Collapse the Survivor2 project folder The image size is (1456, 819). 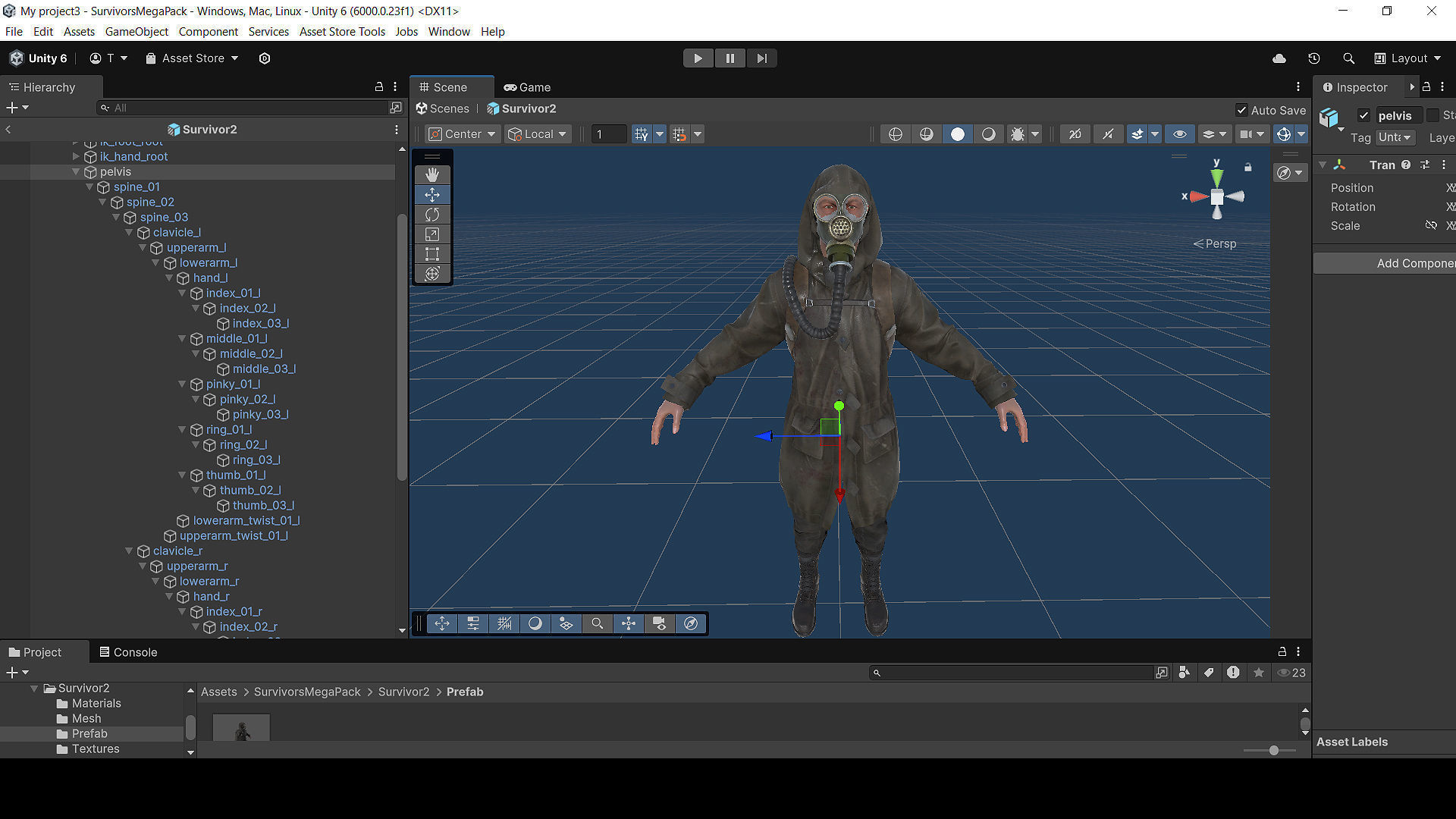coord(34,688)
